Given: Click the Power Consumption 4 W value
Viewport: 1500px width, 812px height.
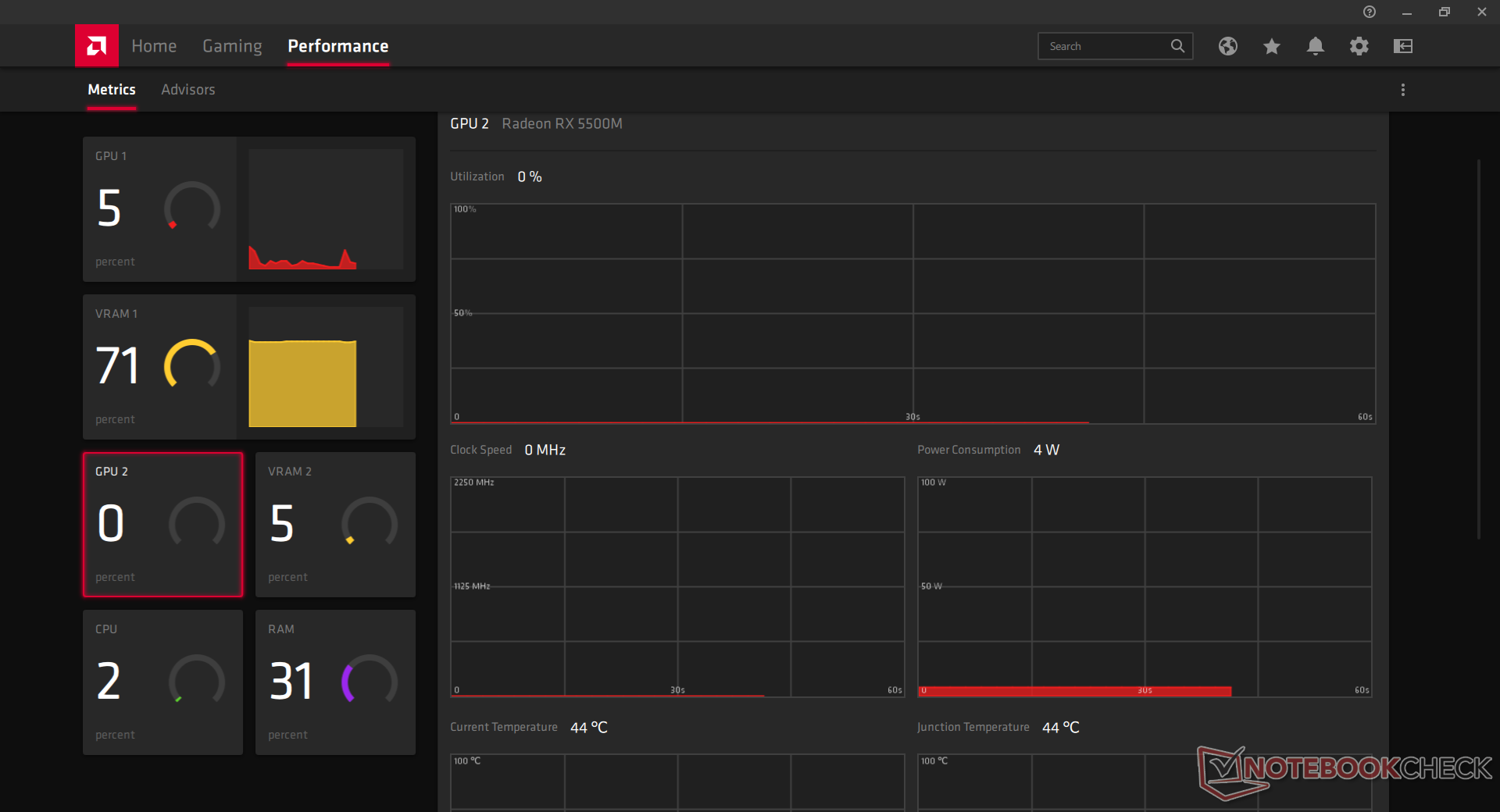Looking at the screenshot, I should (x=1047, y=450).
